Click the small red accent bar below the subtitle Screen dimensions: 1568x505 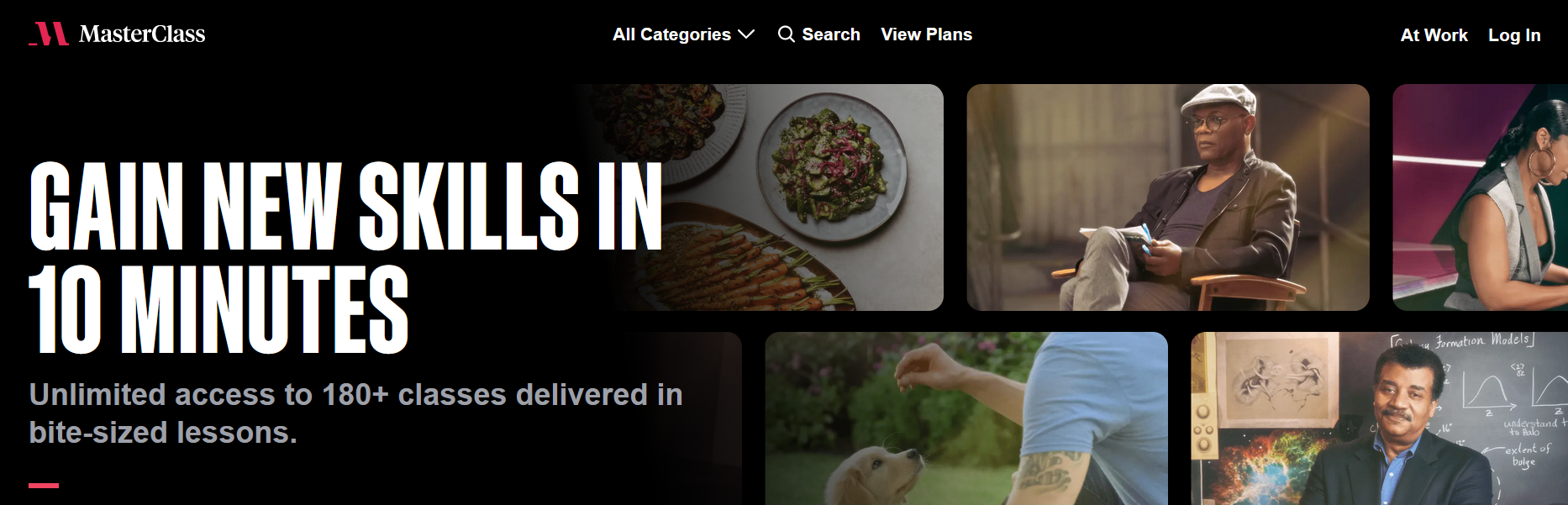tap(44, 486)
